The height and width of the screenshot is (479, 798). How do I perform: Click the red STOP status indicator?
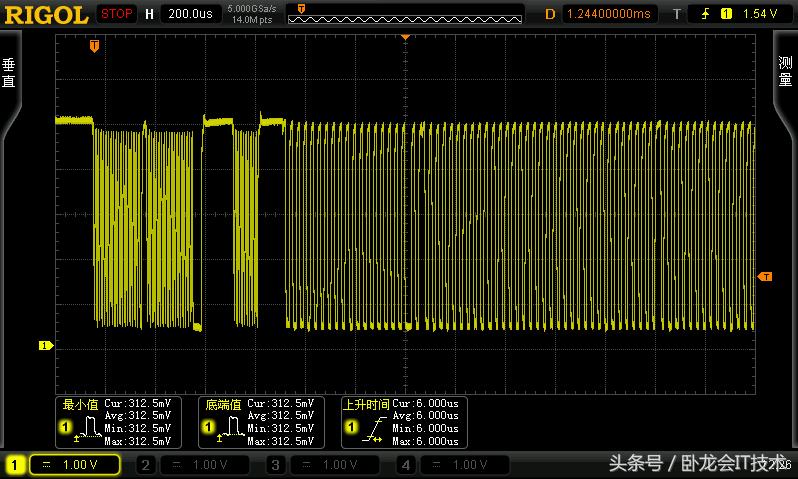click(x=117, y=14)
